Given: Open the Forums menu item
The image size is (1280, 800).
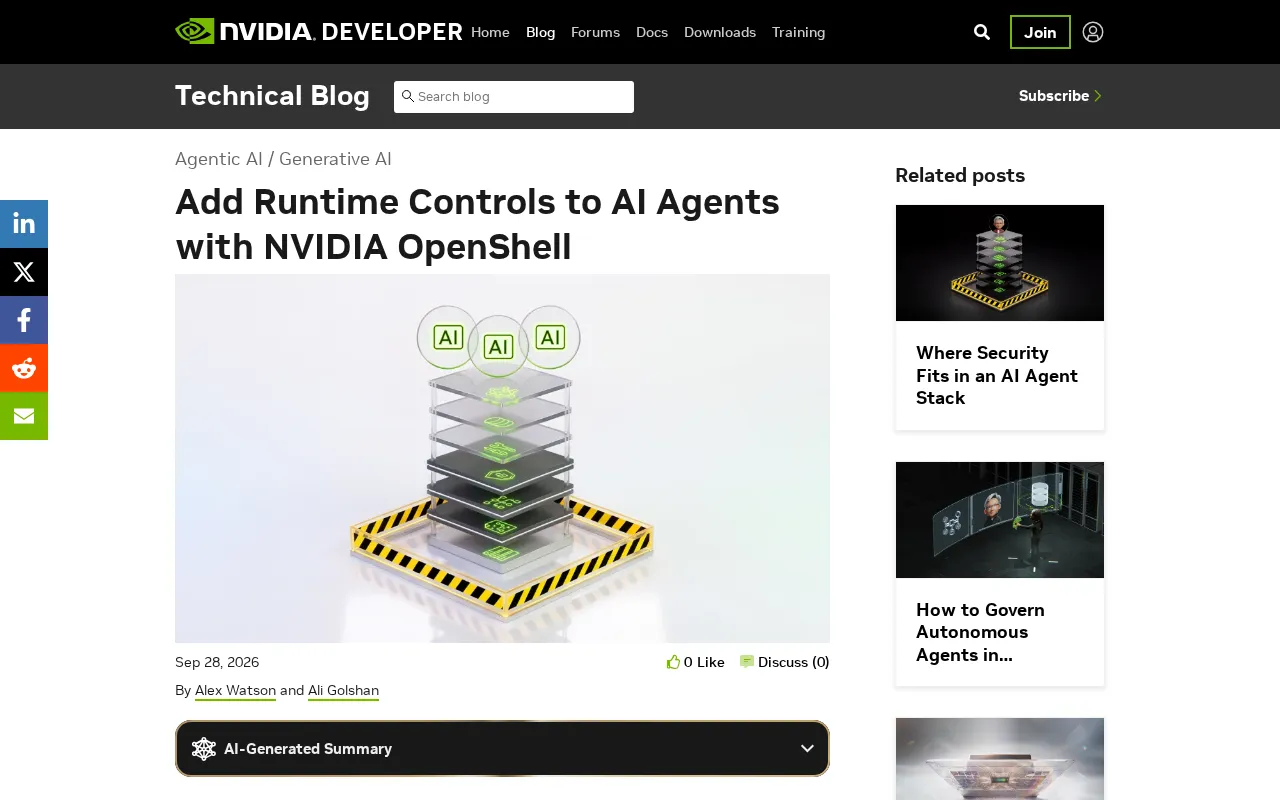Looking at the screenshot, I should [x=595, y=32].
